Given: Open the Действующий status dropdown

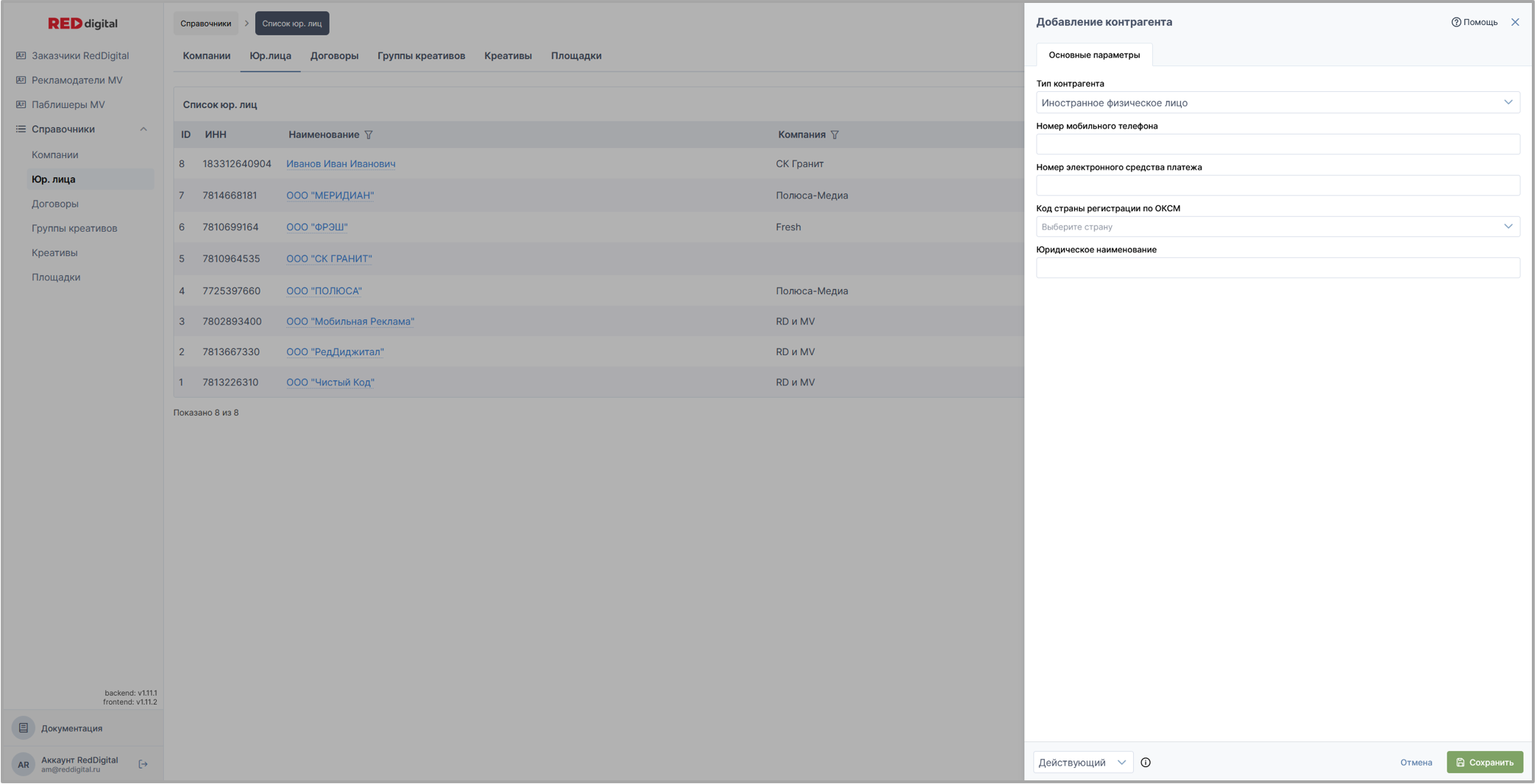Looking at the screenshot, I should coord(1082,763).
